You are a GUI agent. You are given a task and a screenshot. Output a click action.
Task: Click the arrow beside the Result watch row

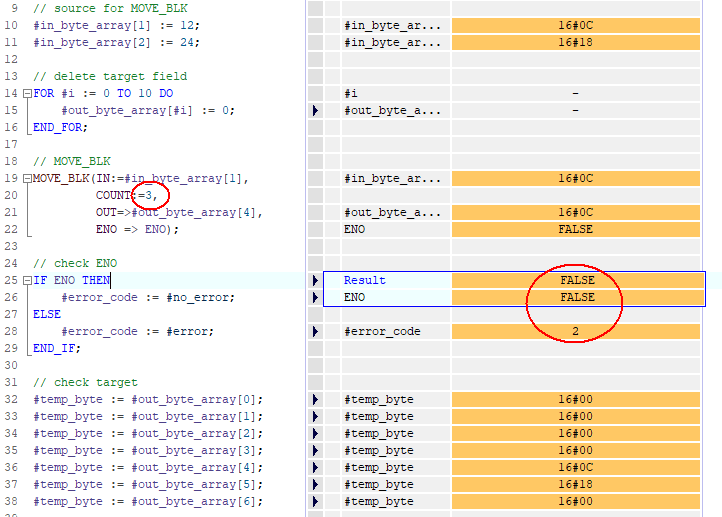click(x=315, y=281)
